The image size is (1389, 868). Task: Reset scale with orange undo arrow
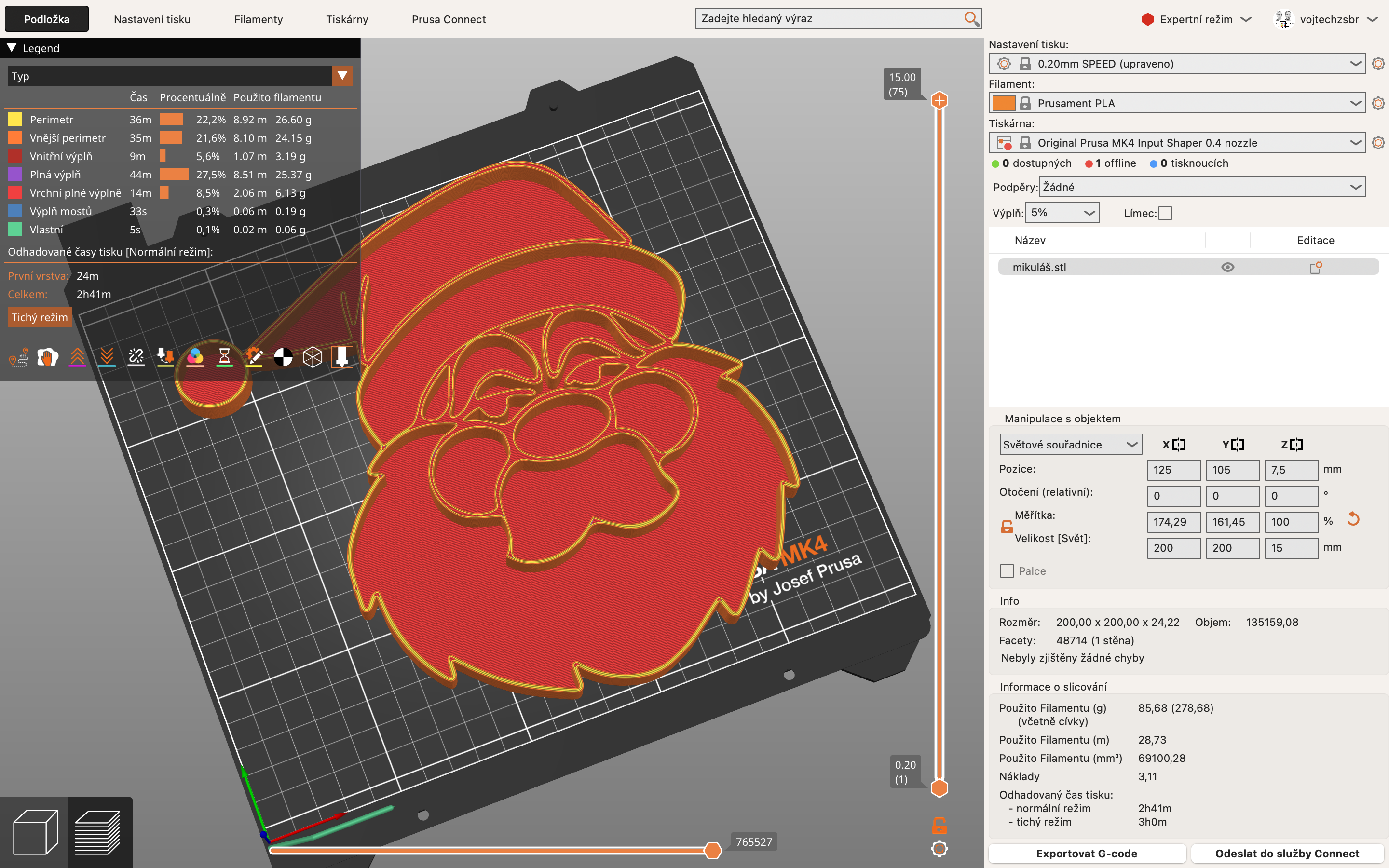pyautogui.click(x=1353, y=519)
